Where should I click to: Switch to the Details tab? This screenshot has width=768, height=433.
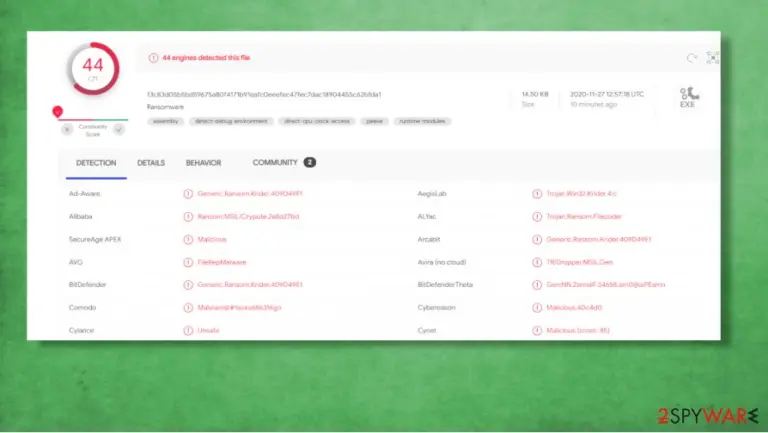[x=151, y=163]
